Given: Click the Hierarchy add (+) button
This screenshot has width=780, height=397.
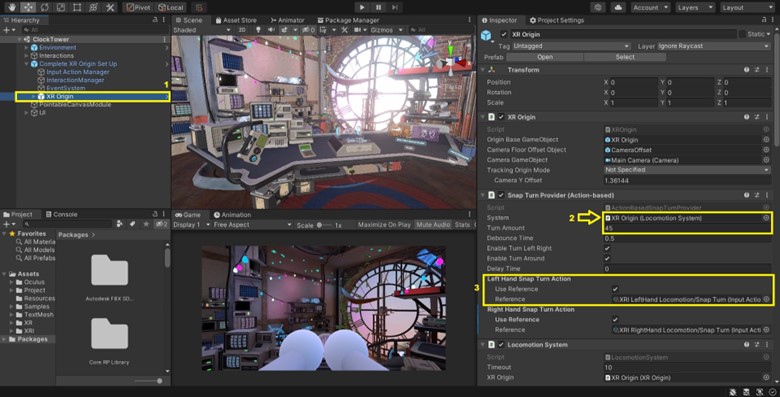Looking at the screenshot, I should (x=8, y=30).
